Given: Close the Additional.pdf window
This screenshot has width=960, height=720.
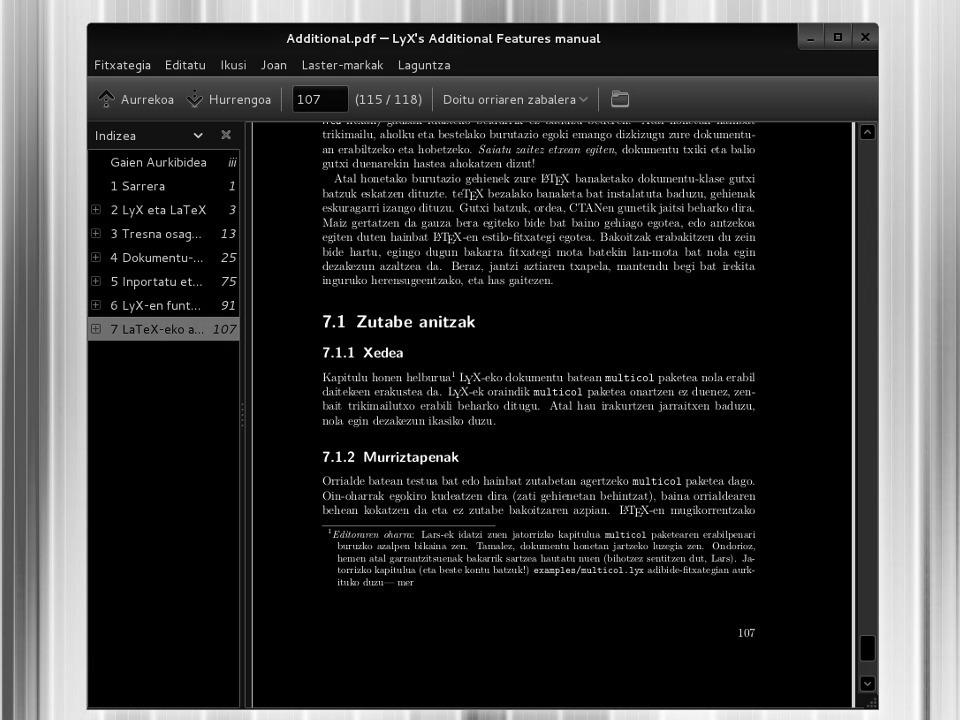Looking at the screenshot, I should coord(864,37).
